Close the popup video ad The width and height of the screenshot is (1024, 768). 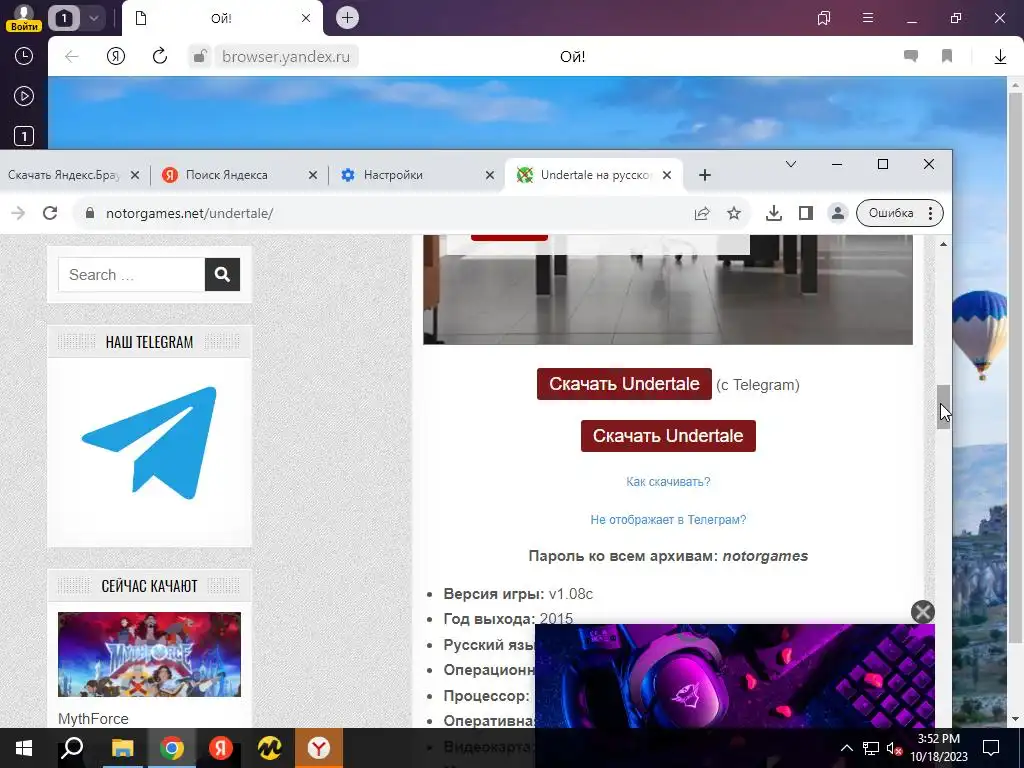click(922, 612)
